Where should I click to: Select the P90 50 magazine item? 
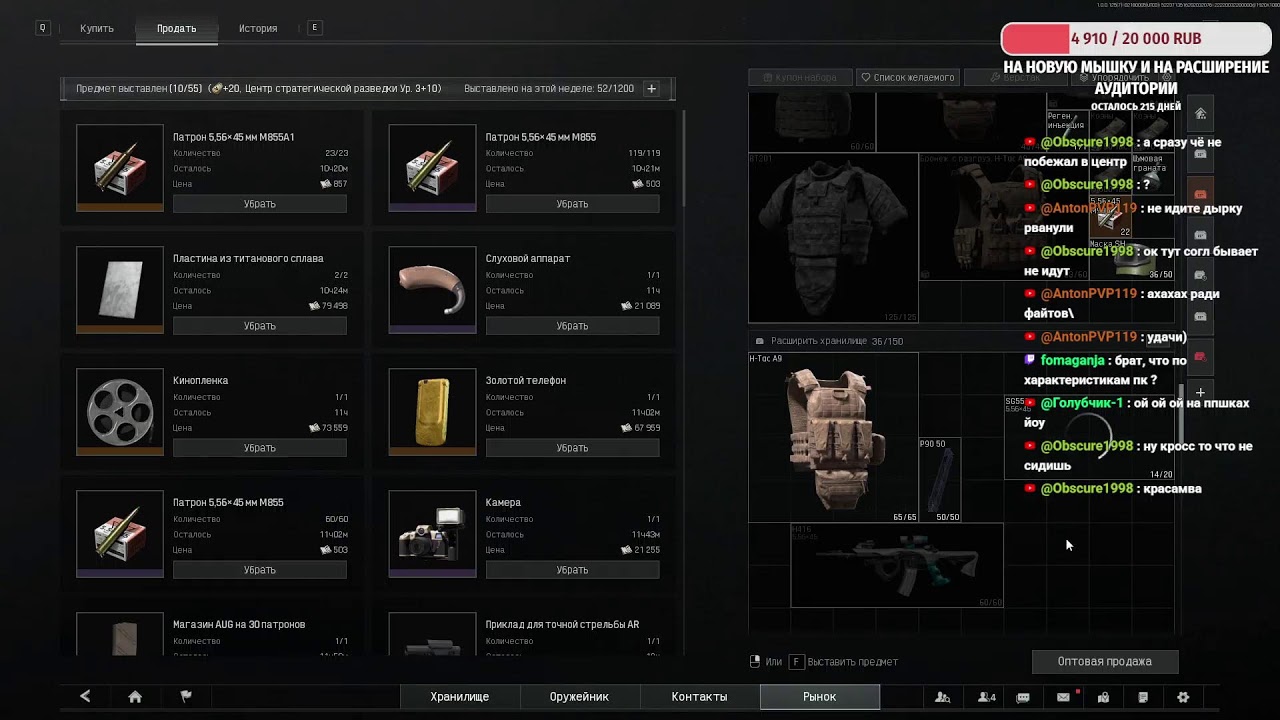(x=940, y=479)
